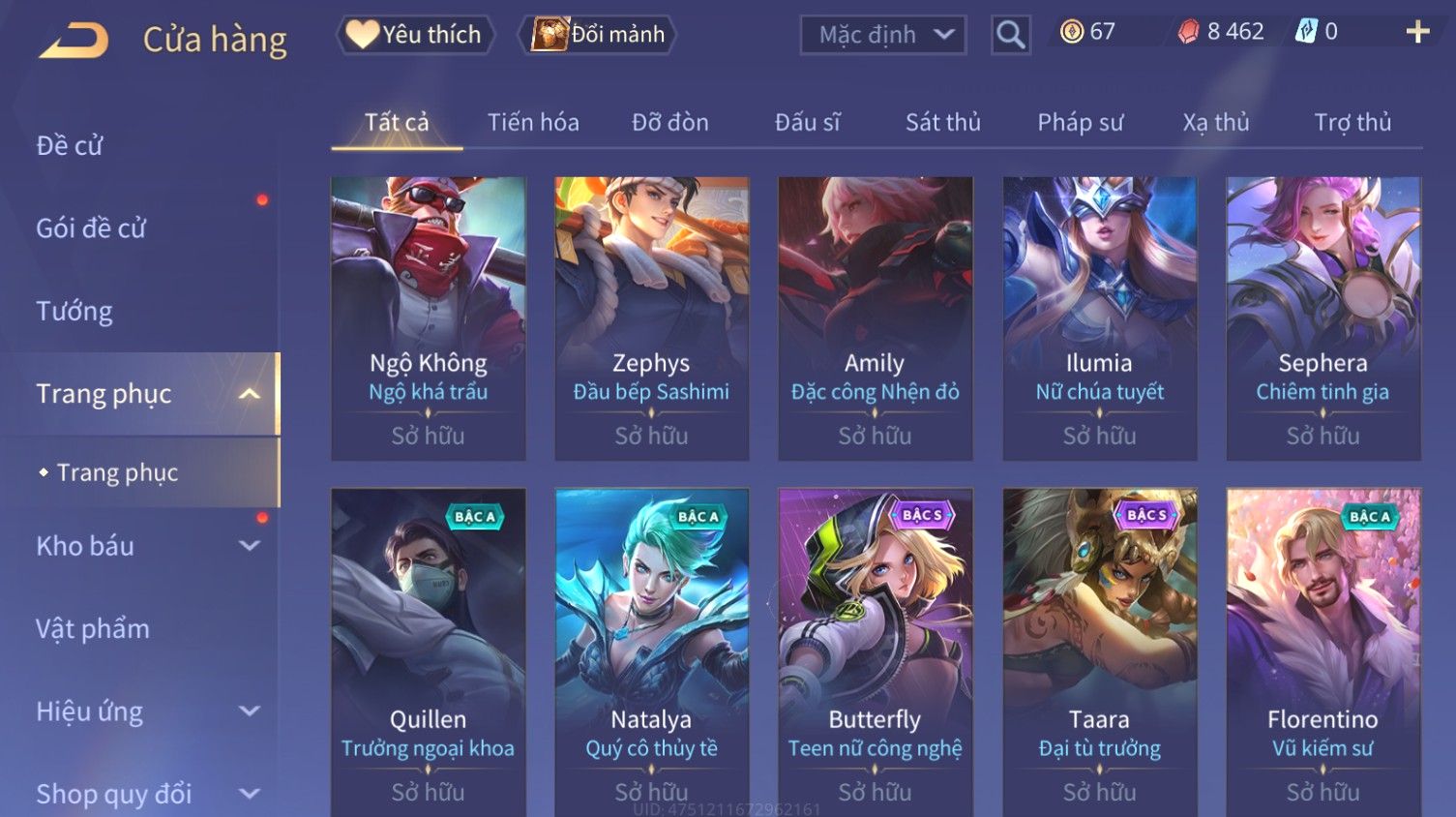
Task: Open Đổi mảnh fragment exchange chest
Action: click(598, 35)
